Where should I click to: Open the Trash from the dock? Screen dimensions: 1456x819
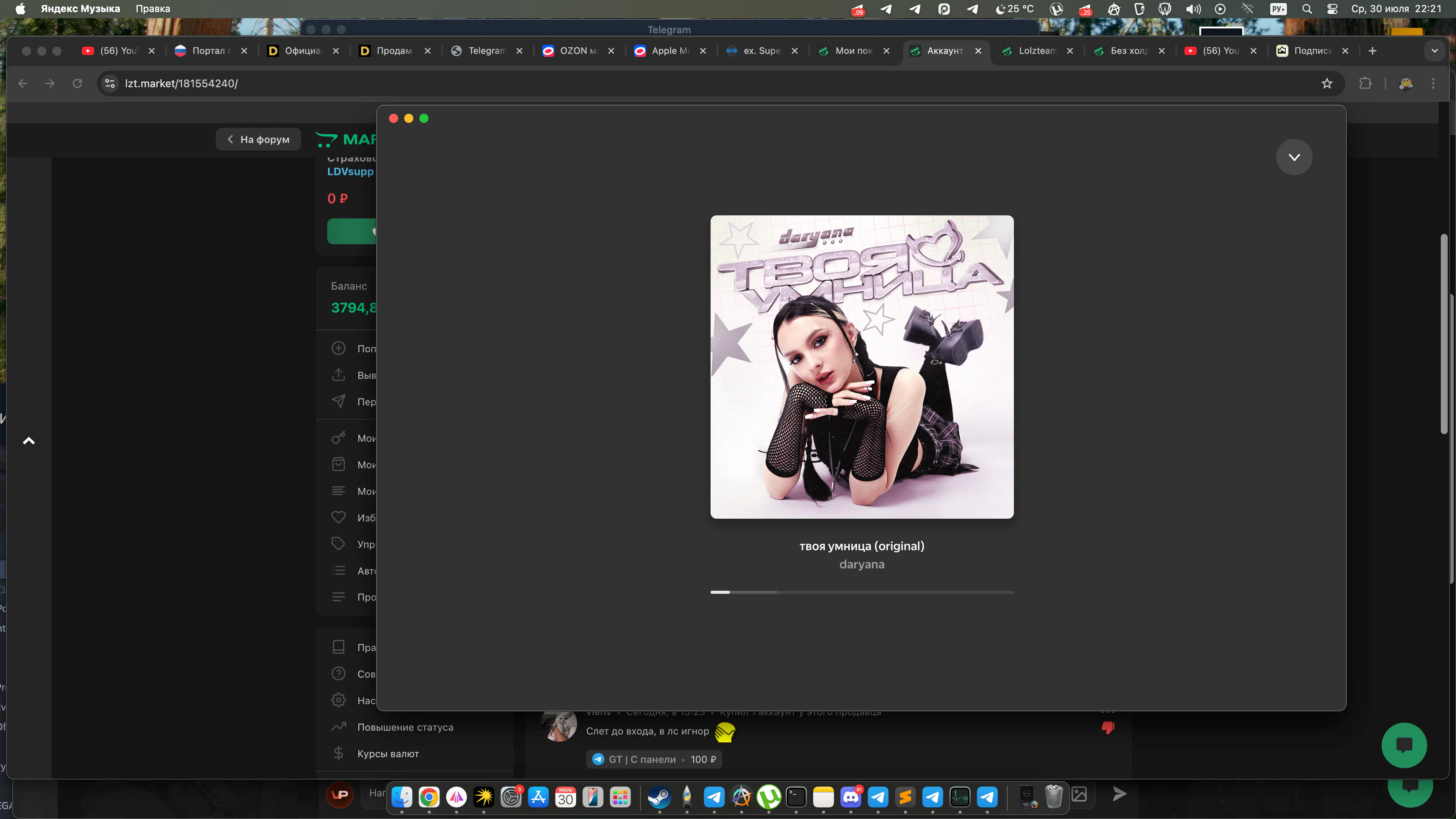click(x=1054, y=797)
